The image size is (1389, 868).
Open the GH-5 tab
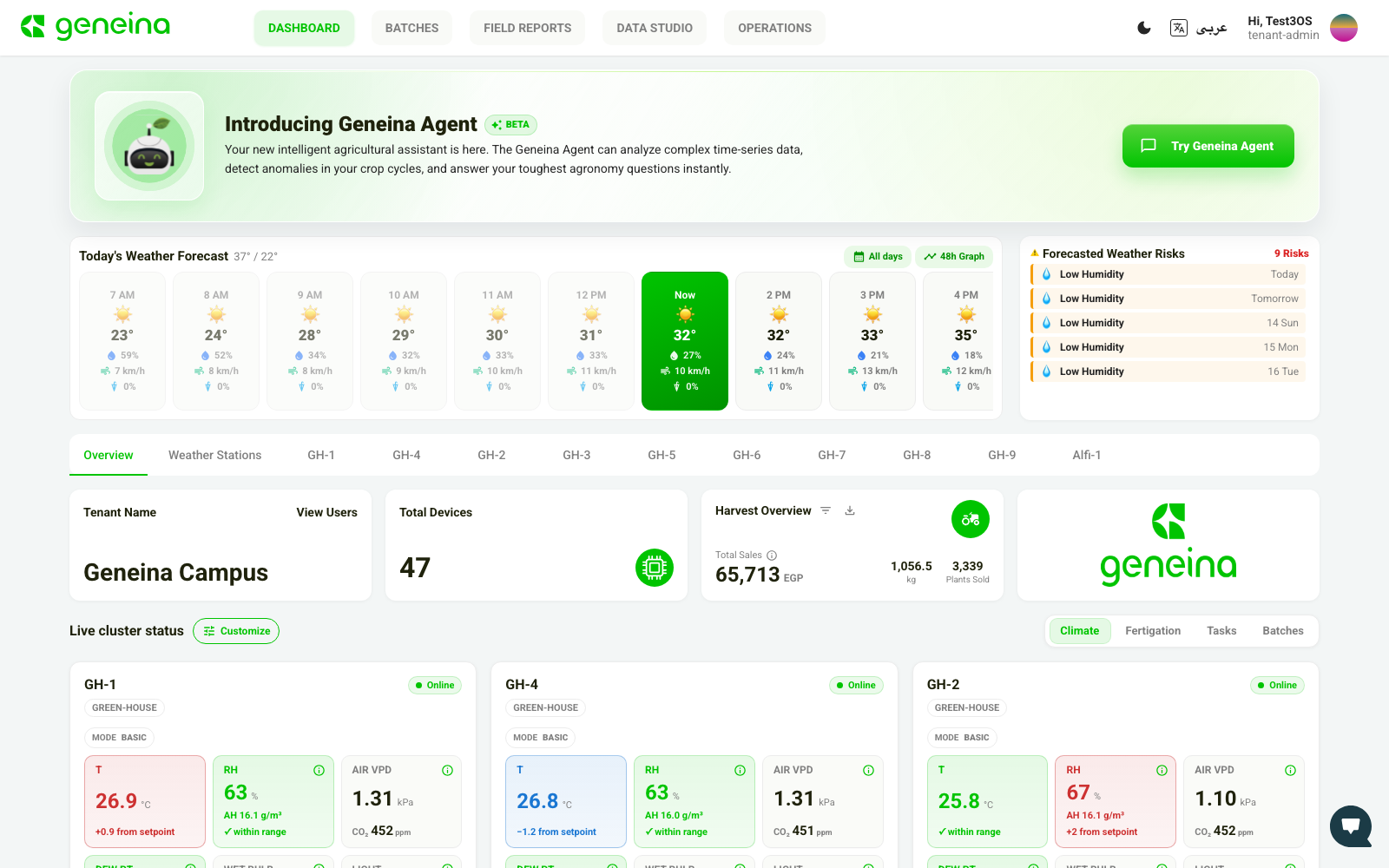coord(662,455)
